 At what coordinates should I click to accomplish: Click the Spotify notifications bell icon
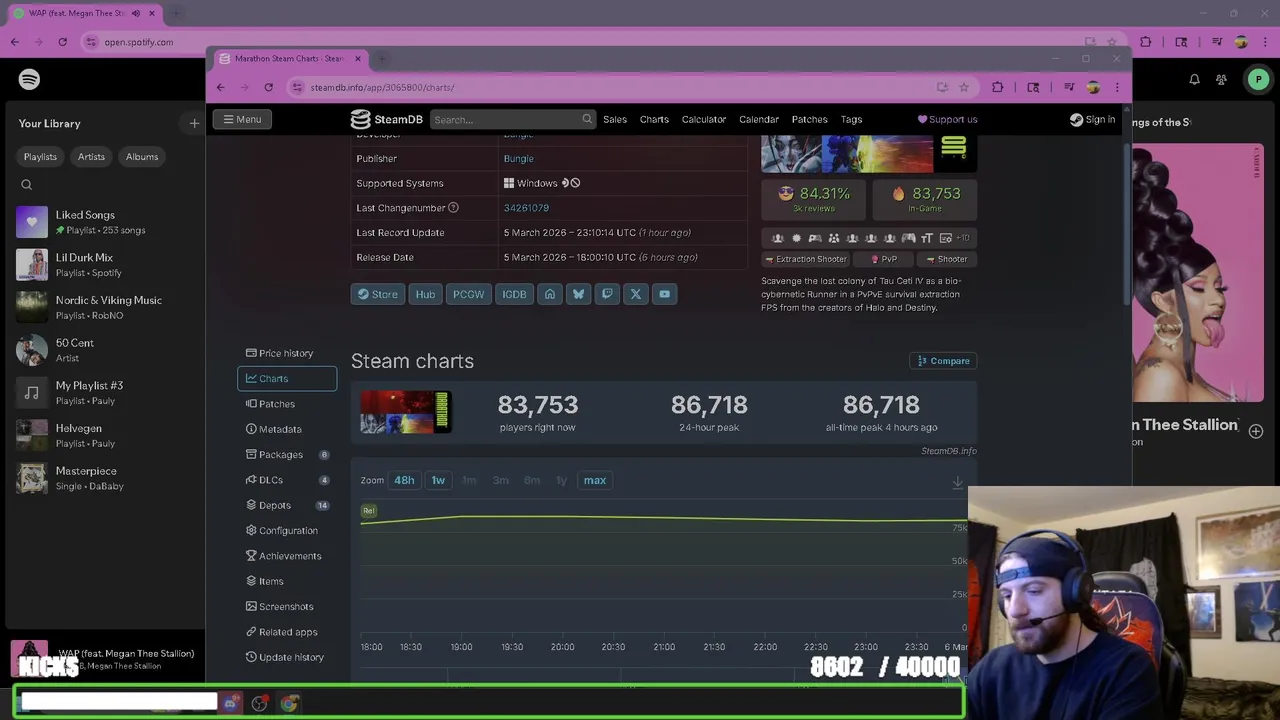click(1194, 79)
